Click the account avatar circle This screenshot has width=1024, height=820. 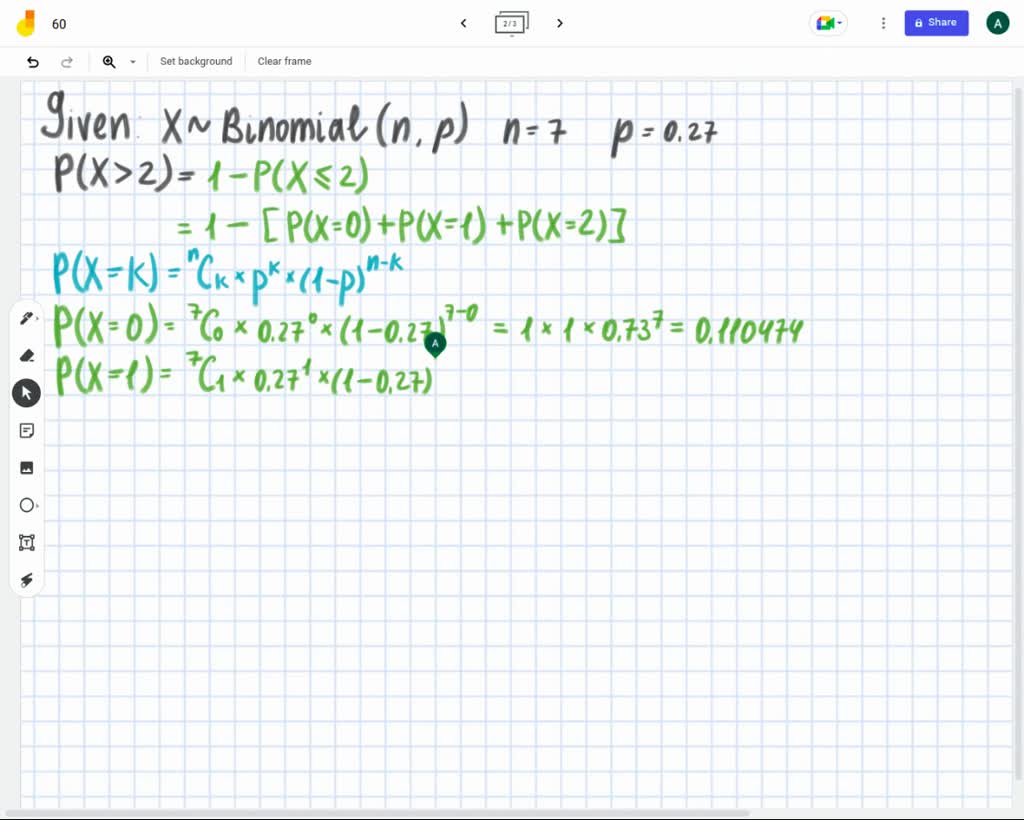point(997,22)
